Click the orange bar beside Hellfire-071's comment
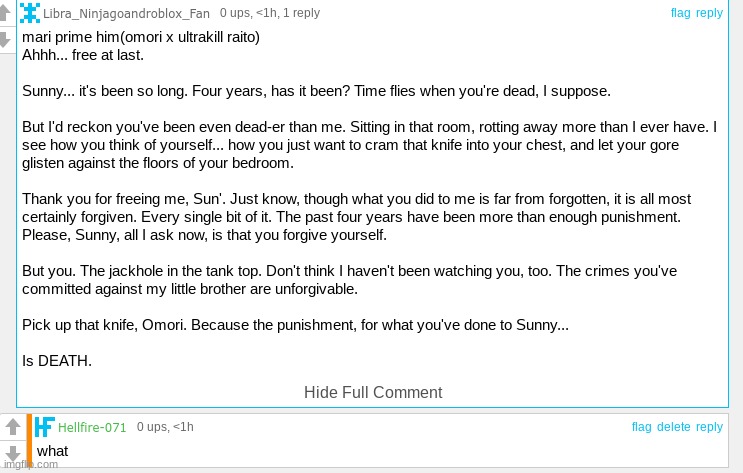Image resolution: width=743 pixels, height=473 pixels. (x=29, y=440)
